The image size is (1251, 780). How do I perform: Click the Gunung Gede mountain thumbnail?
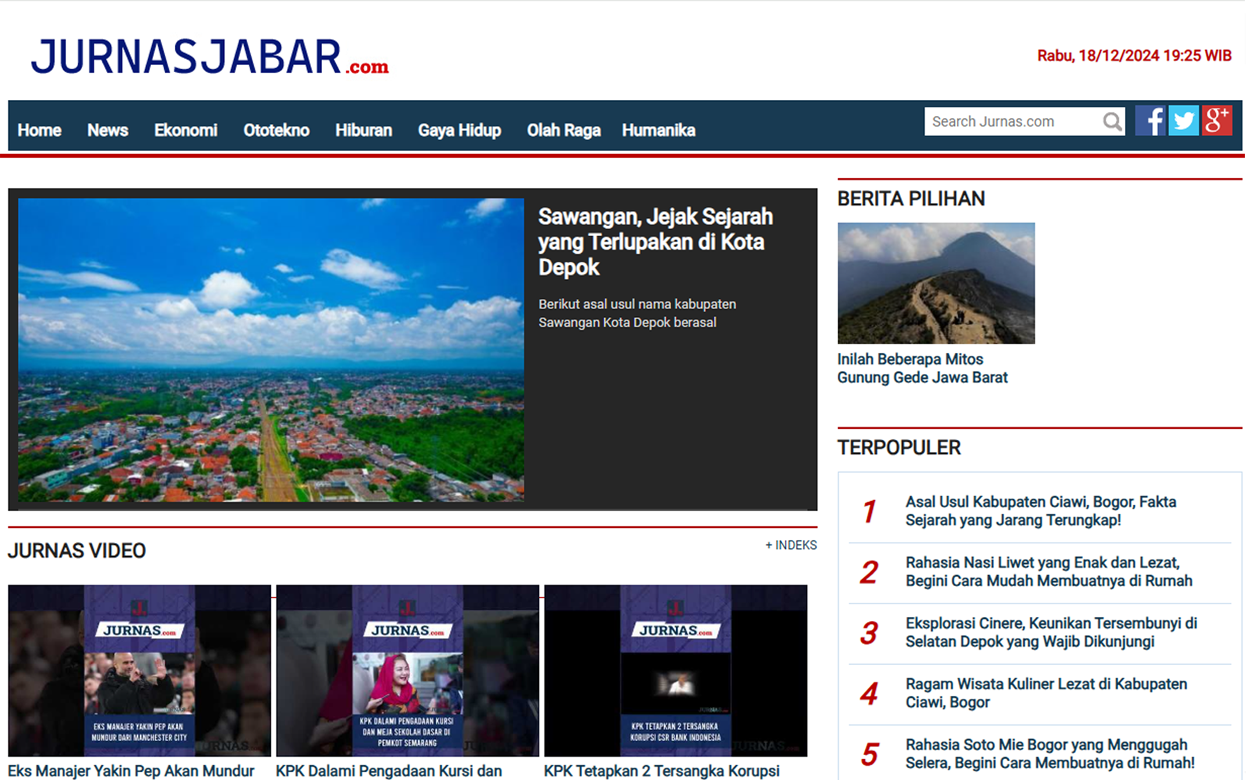click(936, 283)
